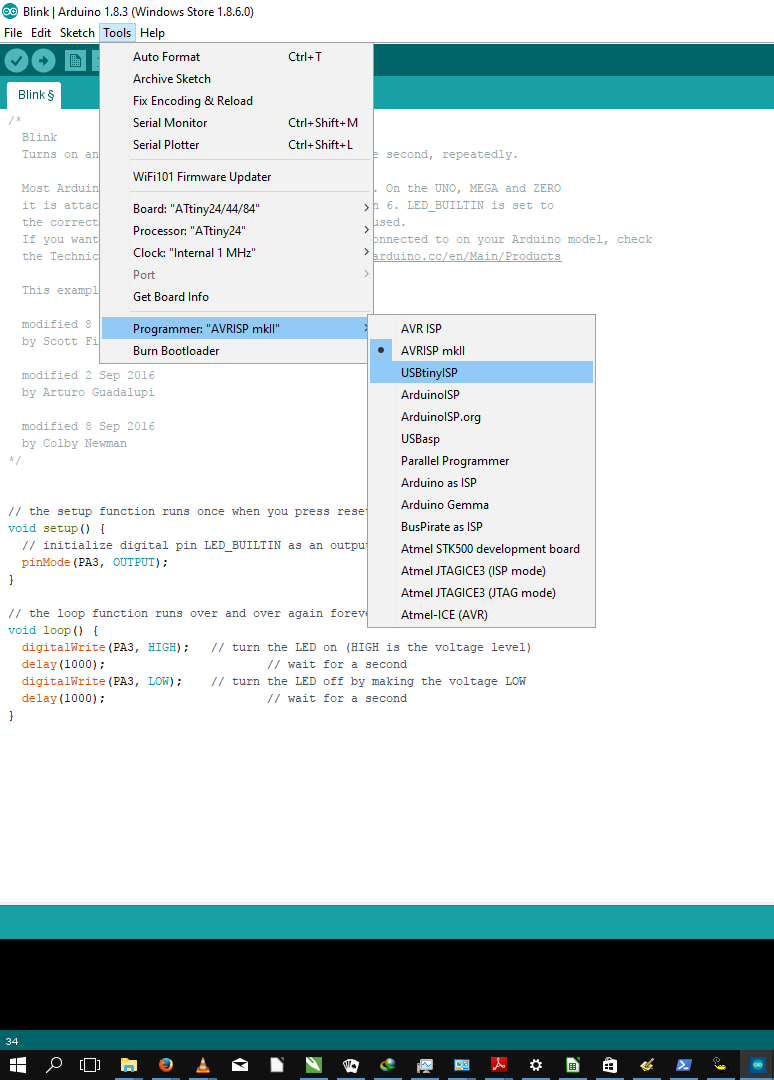Open Serial Monitor from Tools menu
This screenshot has width=774, height=1080.
click(236, 123)
